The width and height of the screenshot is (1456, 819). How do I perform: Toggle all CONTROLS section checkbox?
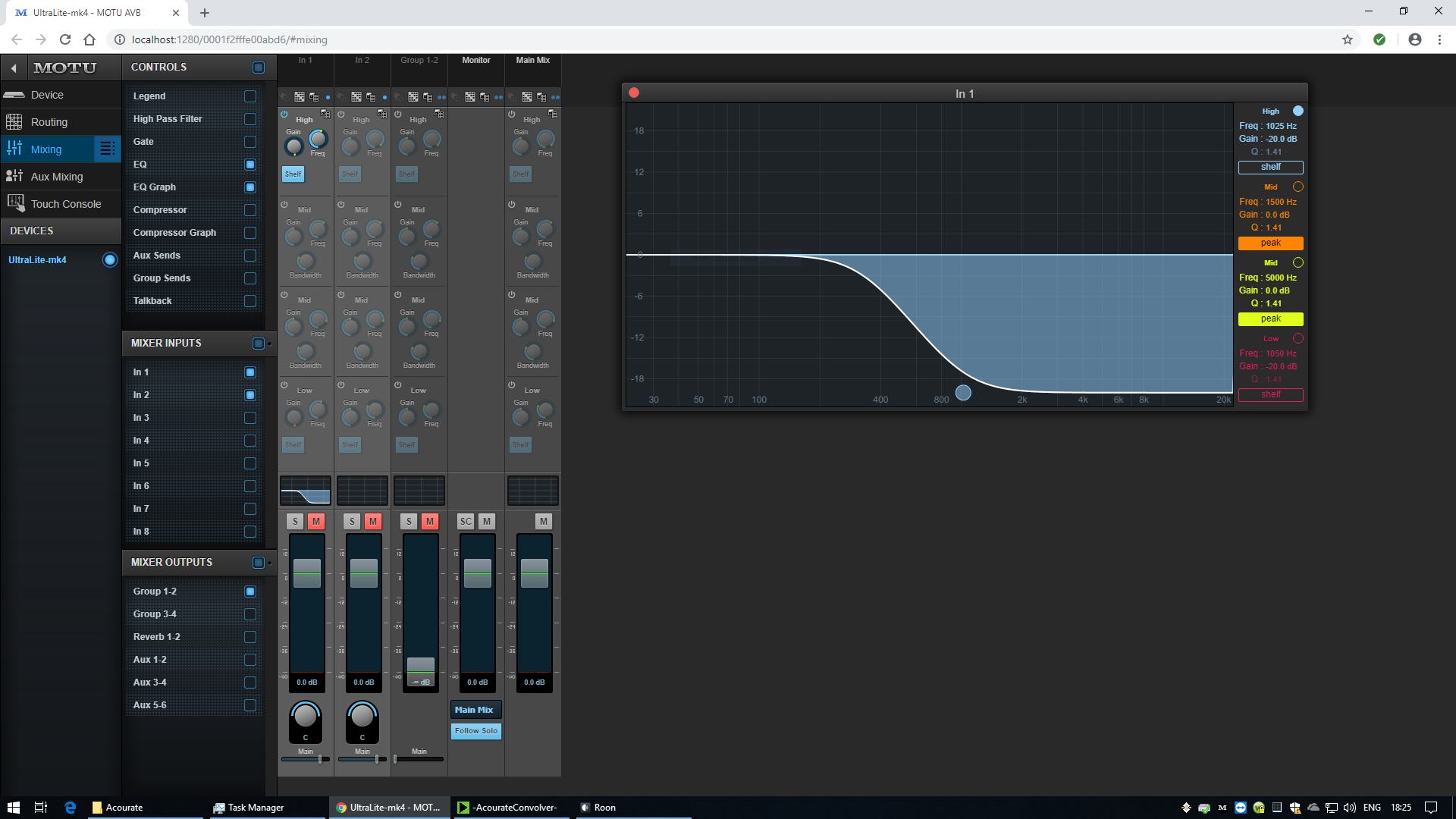tap(259, 67)
